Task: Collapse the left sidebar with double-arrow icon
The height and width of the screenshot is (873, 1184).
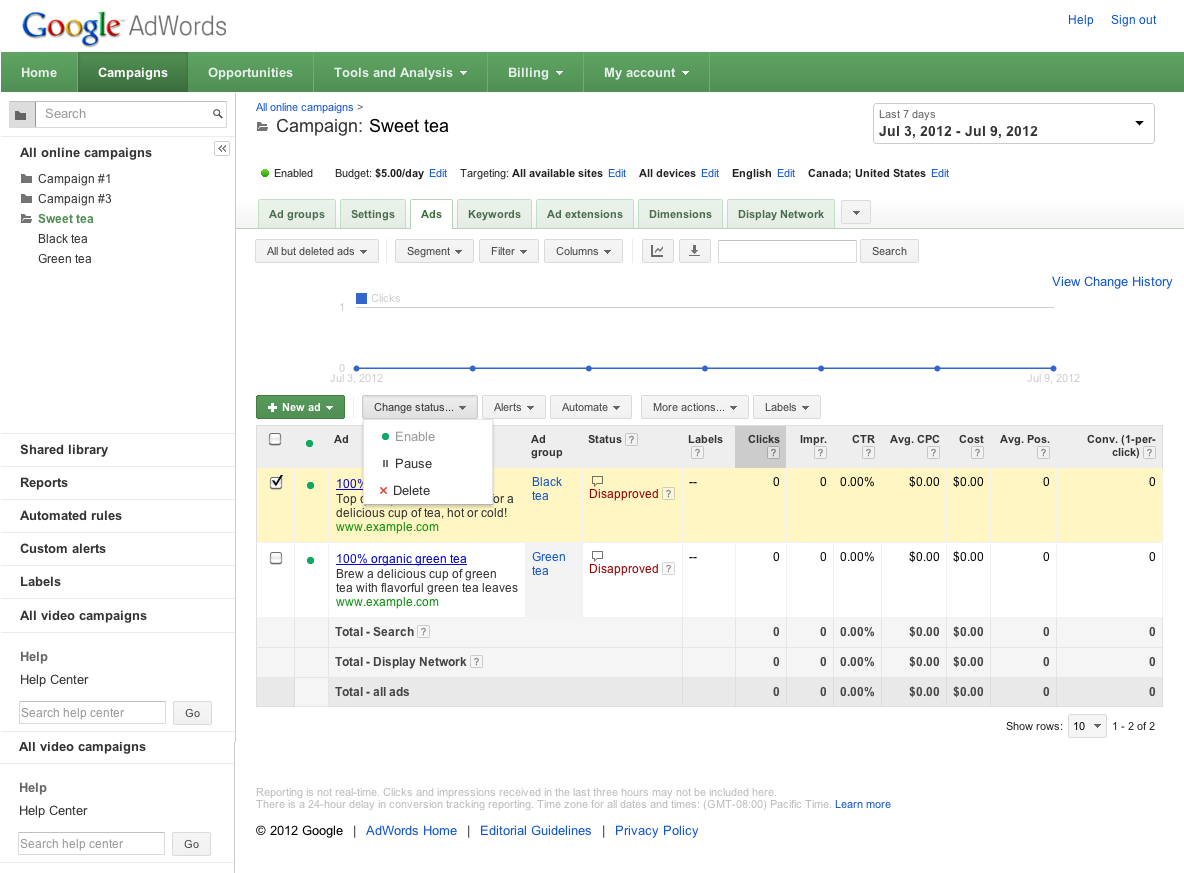Action: pyautogui.click(x=222, y=149)
